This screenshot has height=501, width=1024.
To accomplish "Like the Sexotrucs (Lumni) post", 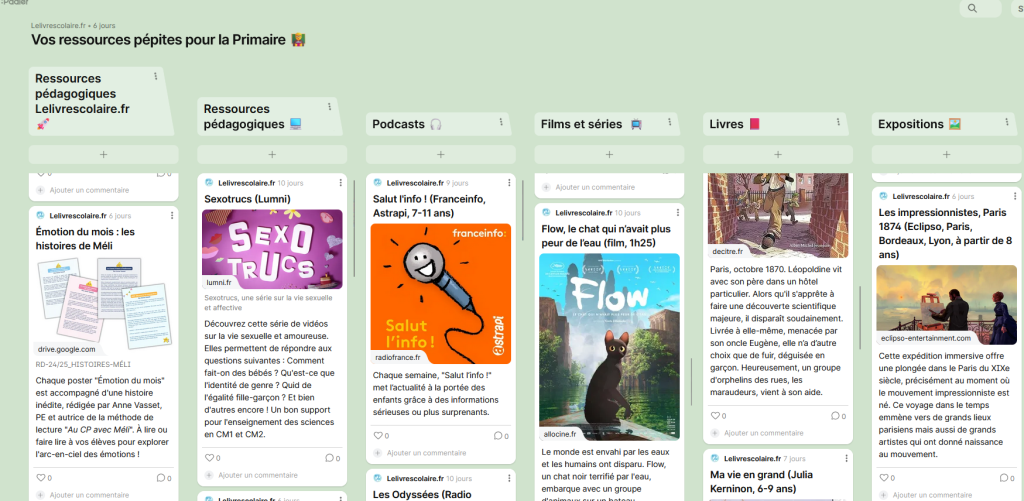I will pos(209,458).
